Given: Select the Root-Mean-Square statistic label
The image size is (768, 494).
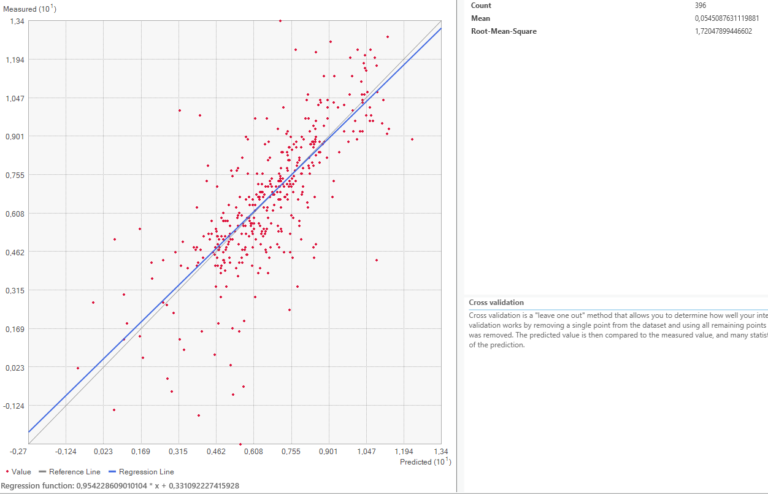Looking at the screenshot, I should click(x=508, y=31).
